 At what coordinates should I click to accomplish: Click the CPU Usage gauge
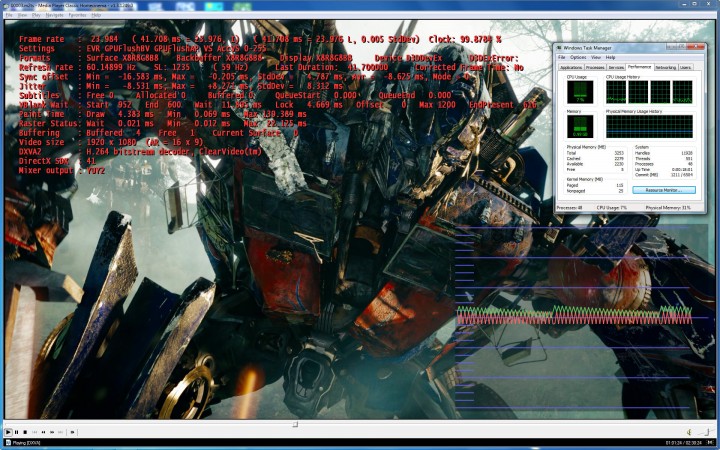tap(580, 92)
